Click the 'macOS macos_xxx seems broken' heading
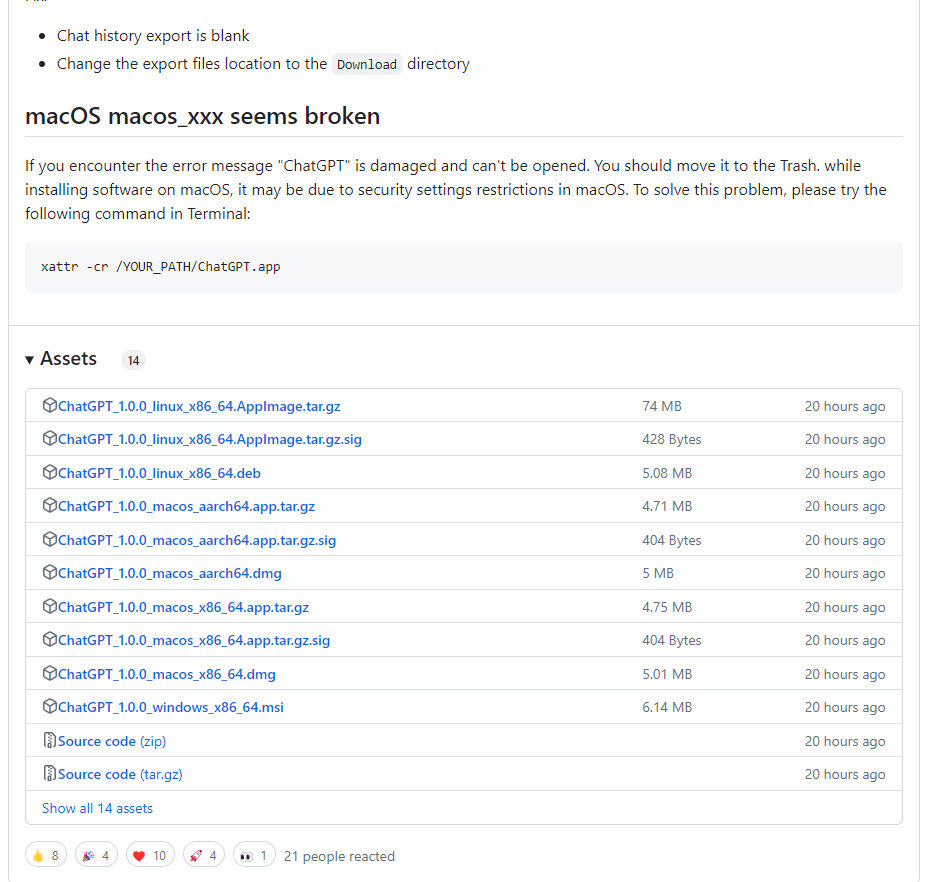The width and height of the screenshot is (926, 882). (203, 116)
